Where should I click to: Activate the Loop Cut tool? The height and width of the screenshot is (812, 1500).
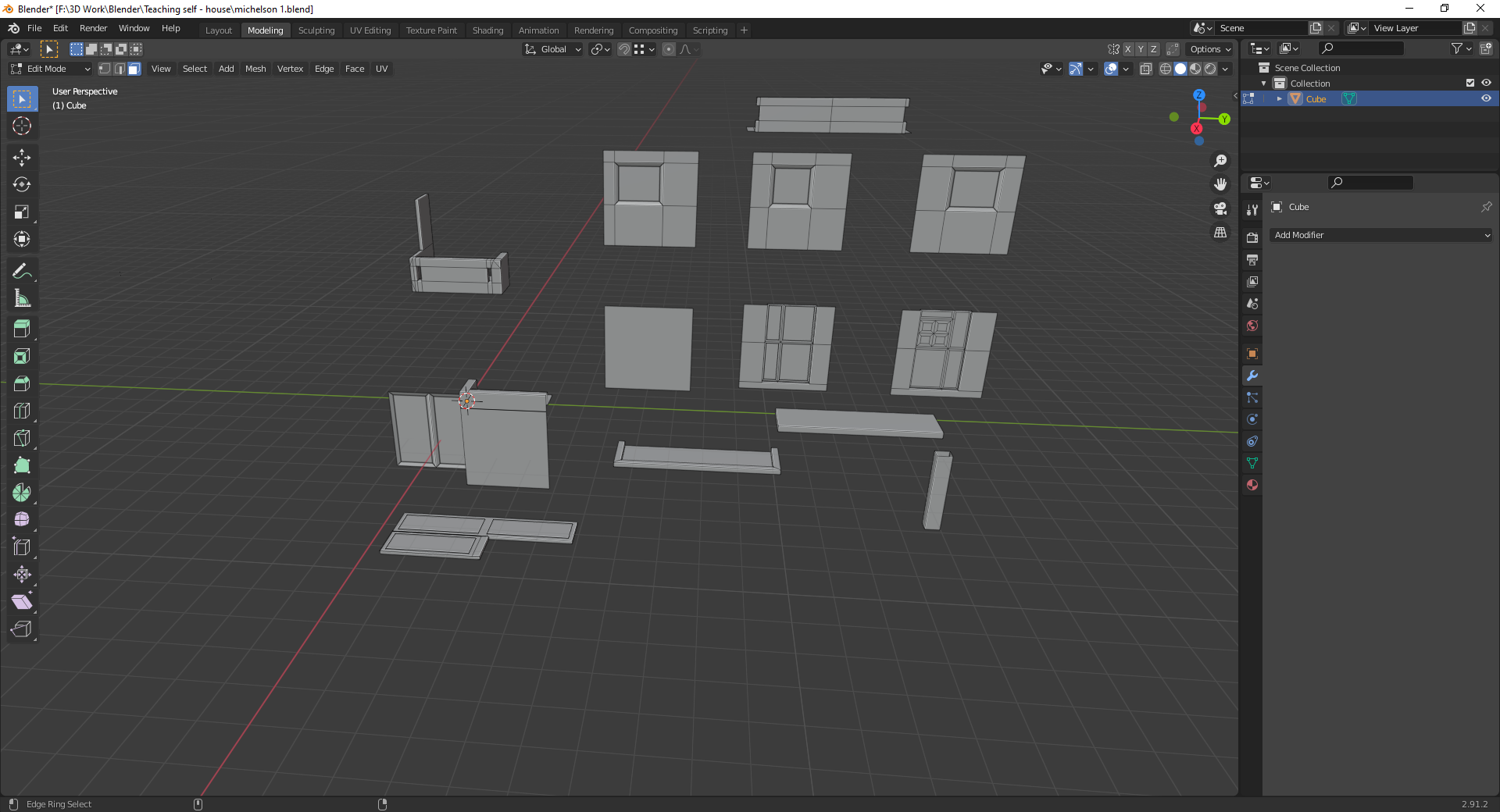[x=22, y=411]
